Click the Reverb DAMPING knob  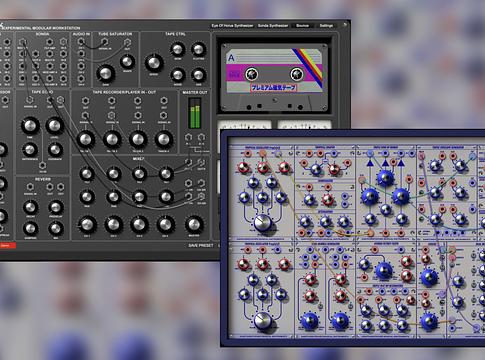coord(30,229)
